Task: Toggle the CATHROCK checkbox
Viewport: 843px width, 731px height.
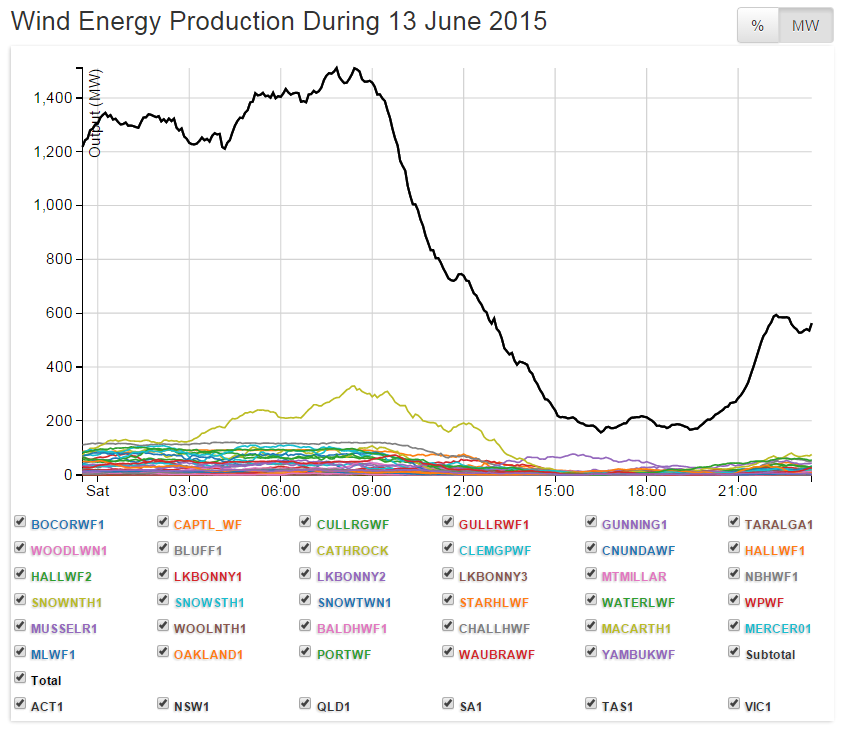Action: click(306, 549)
